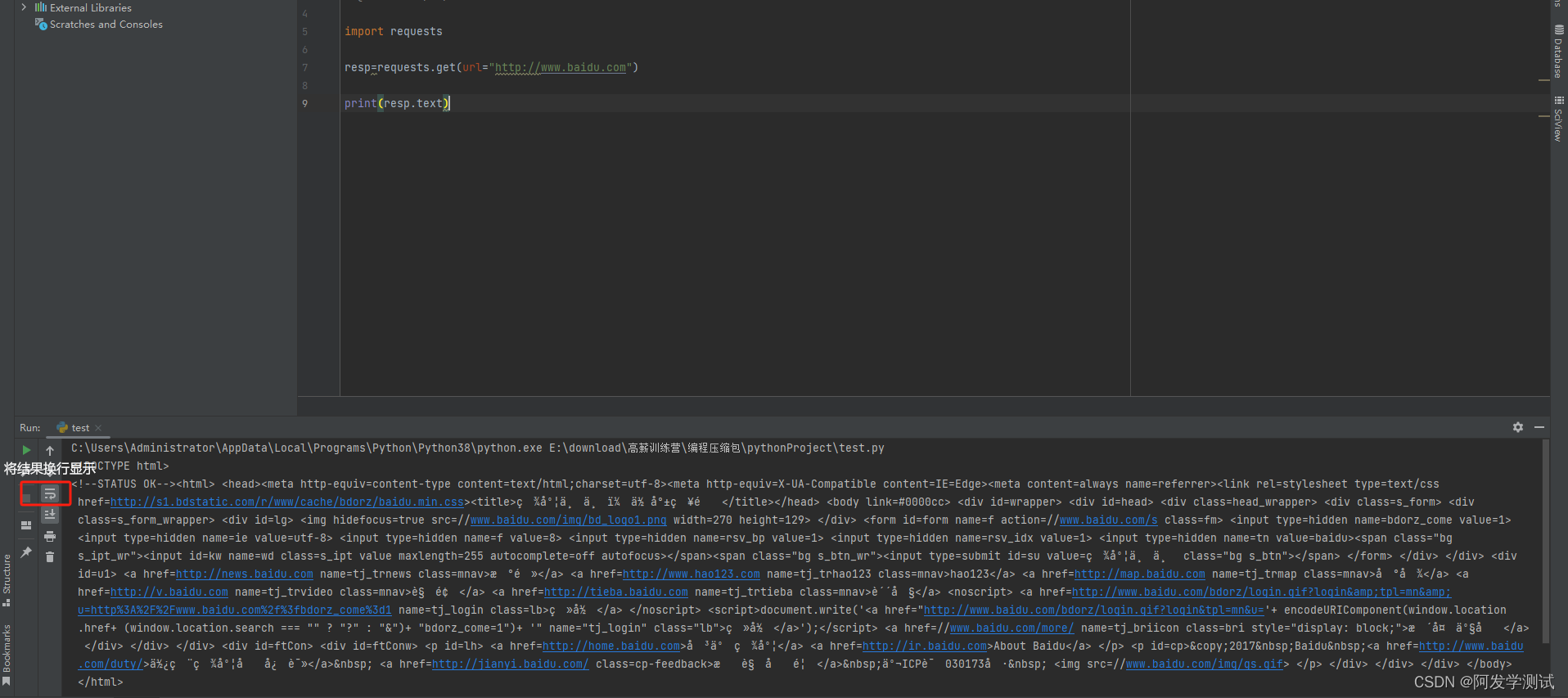Open news.baidu.com link in output
The height and width of the screenshot is (698, 1568).
[244, 574]
